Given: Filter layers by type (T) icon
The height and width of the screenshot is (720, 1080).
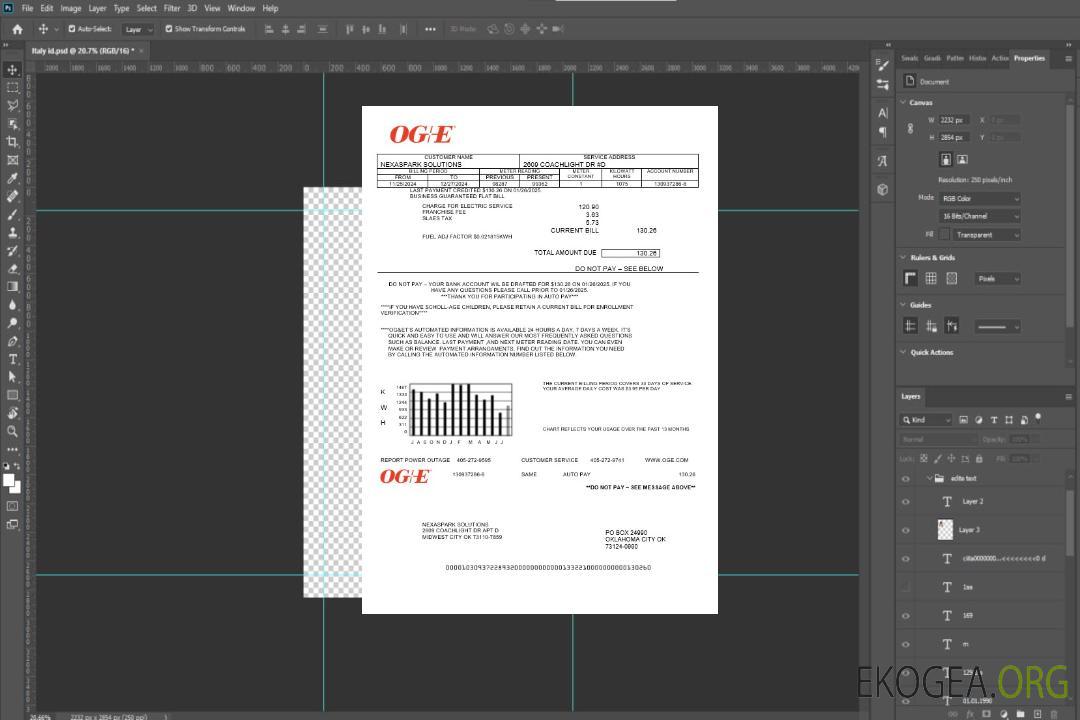Looking at the screenshot, I should (993, 420).
